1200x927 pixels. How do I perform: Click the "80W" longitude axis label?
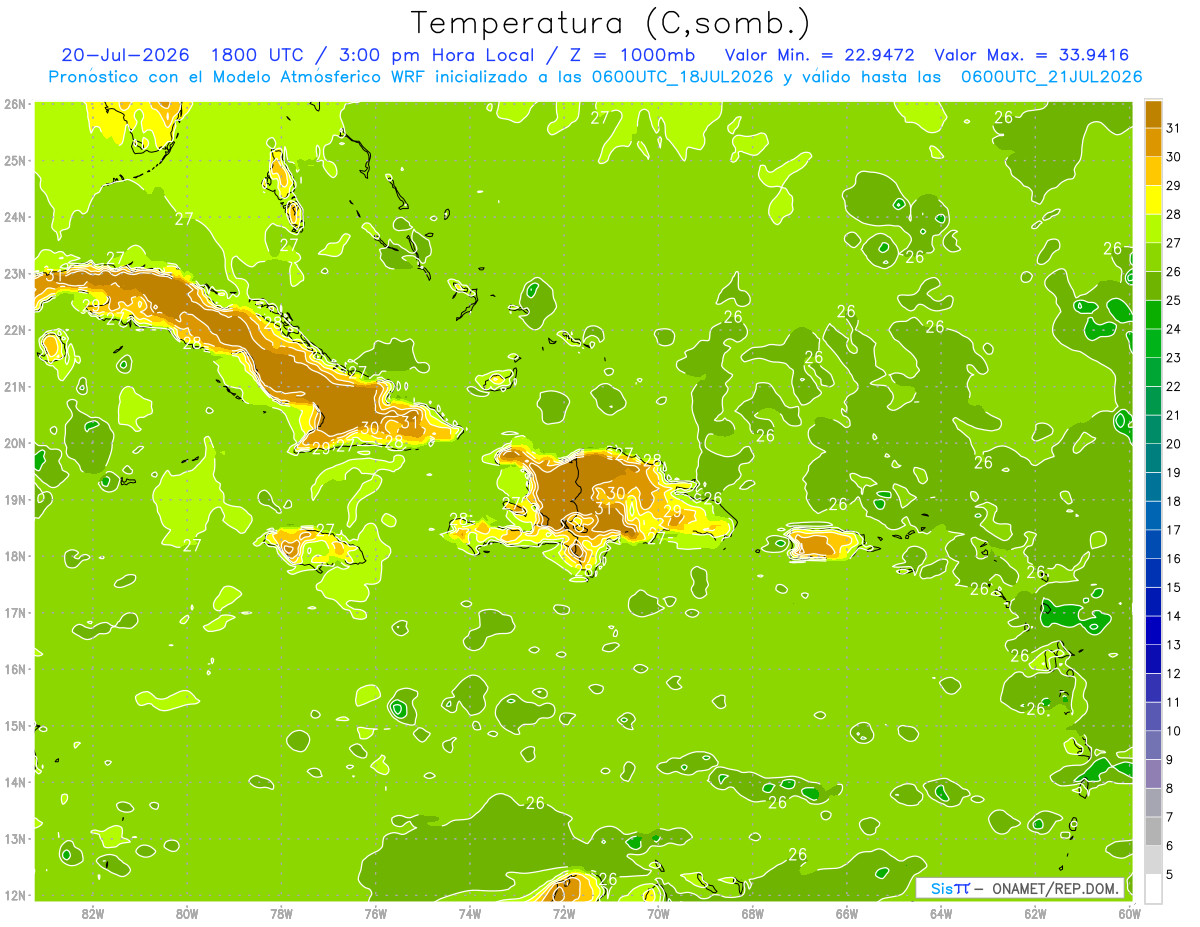click(x=187, y=913)
